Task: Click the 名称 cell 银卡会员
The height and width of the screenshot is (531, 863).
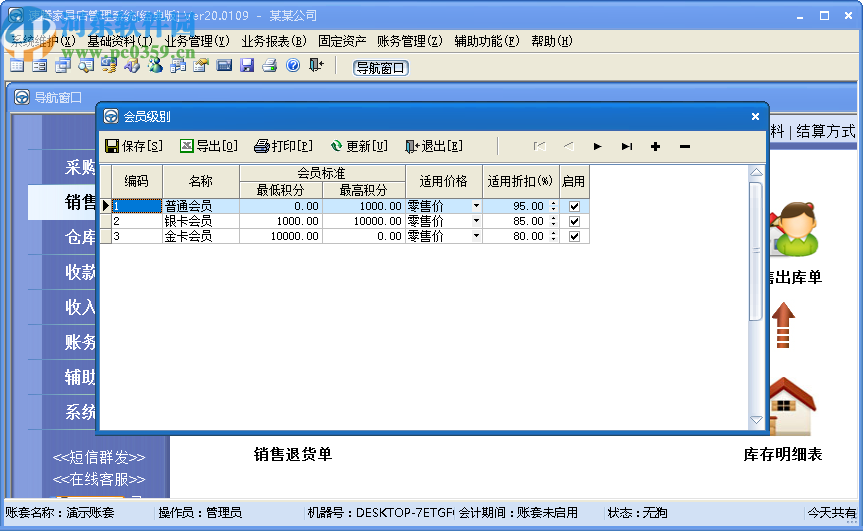Action: pos(201,221)
